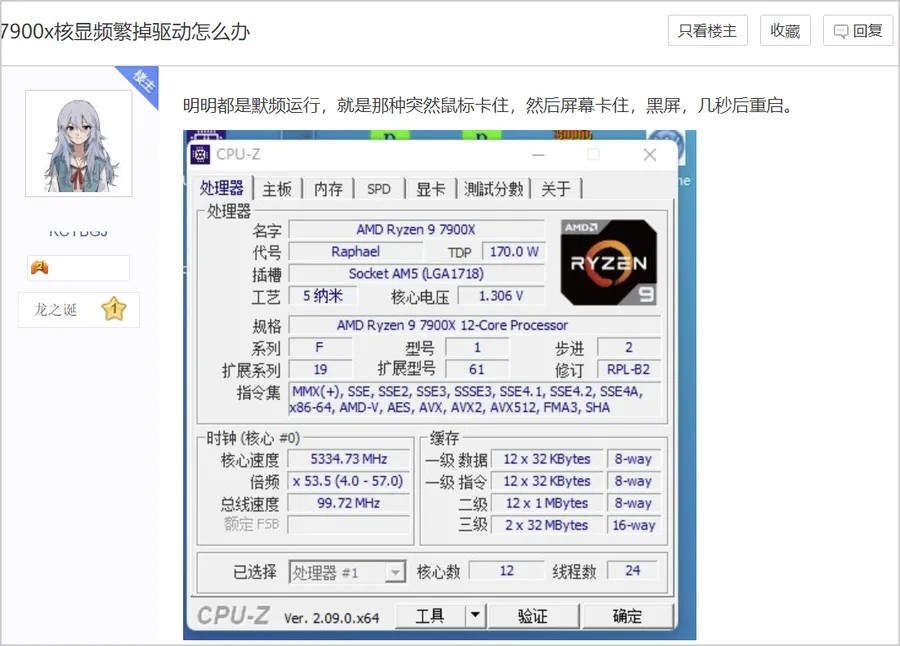Minimize the CPU-Z window
The image size is (900, 646).
coord(538,154)
